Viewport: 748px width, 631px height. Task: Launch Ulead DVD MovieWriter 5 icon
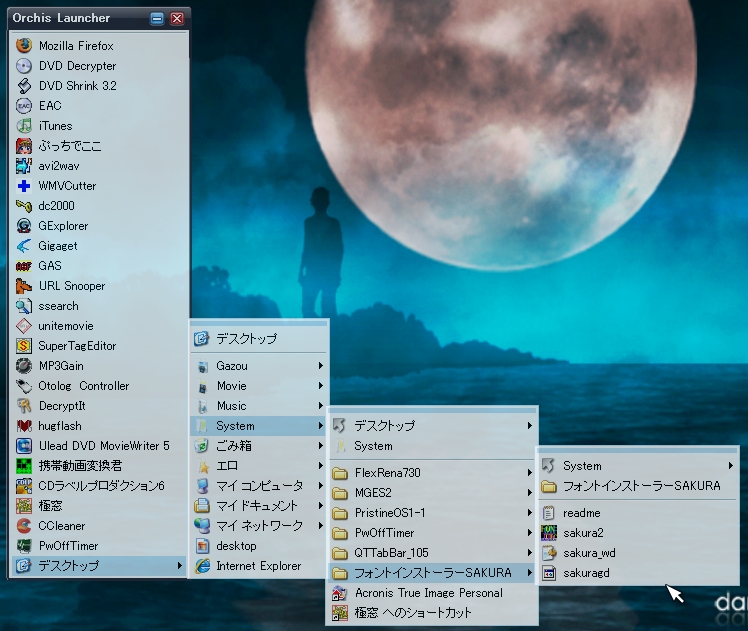(24, 446)
